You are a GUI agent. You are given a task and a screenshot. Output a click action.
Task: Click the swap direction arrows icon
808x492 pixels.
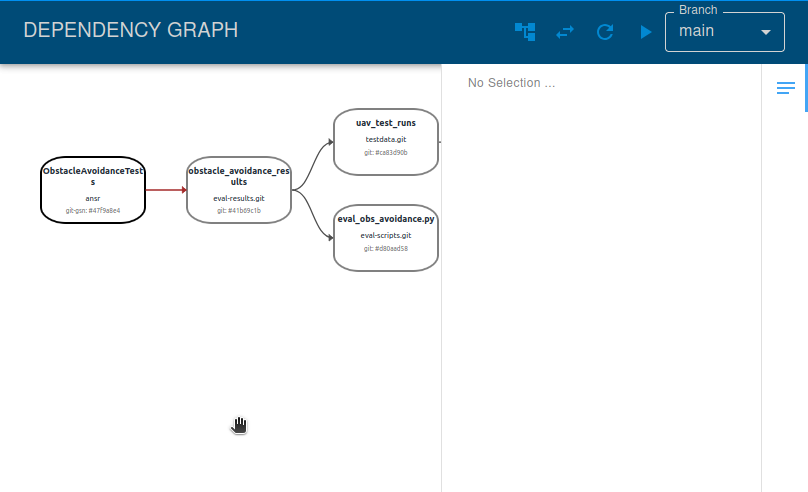click(565, 32)
